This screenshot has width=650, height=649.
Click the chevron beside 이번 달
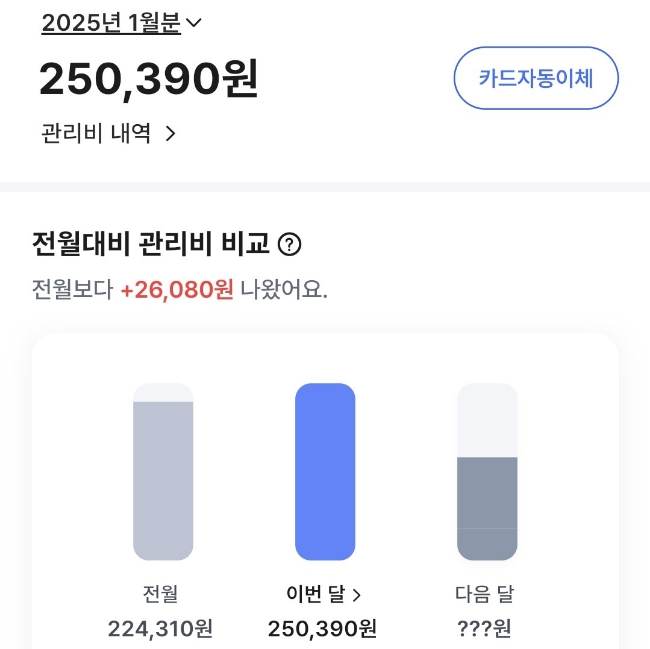pyautogui.click(x=357, y=595)
